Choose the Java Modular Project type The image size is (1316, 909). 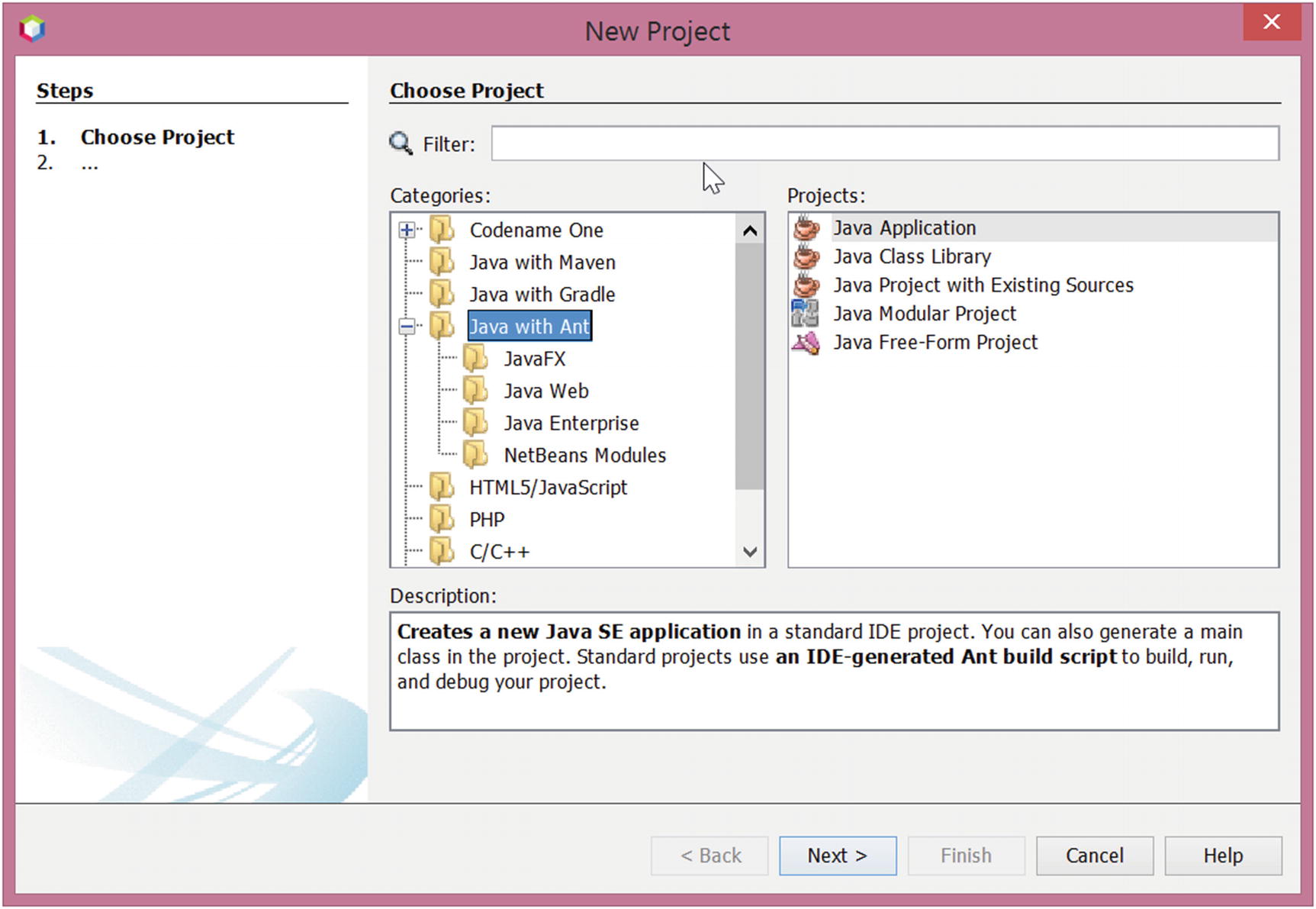click(925, 313)
